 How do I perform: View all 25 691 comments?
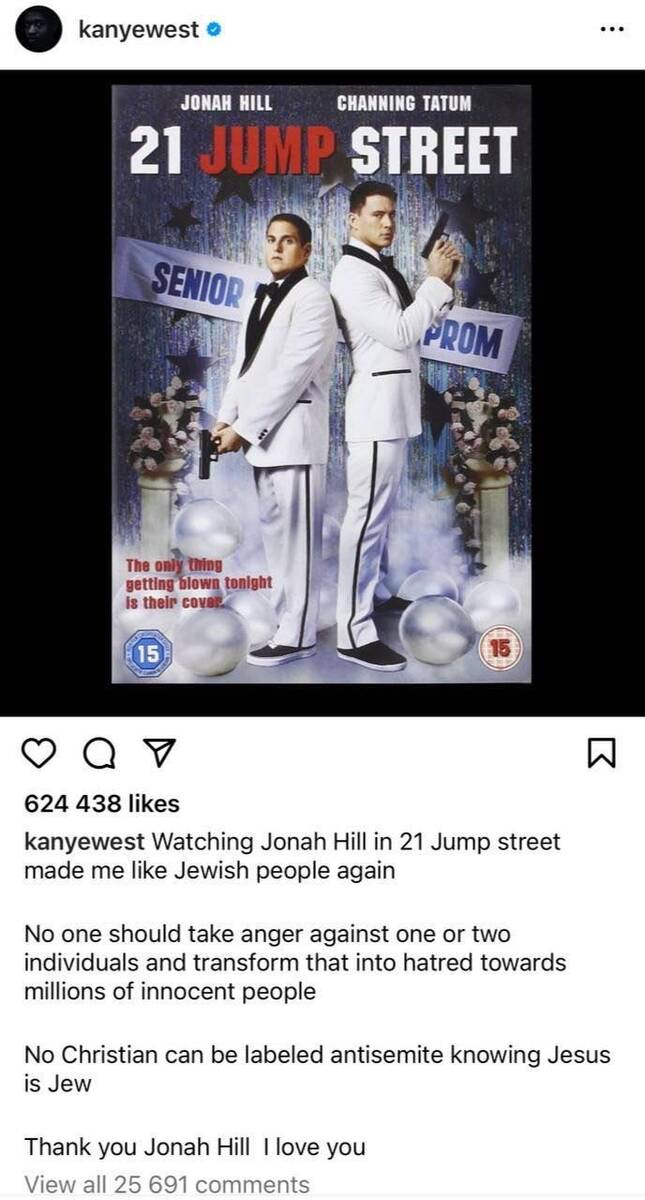[167, 1185]
